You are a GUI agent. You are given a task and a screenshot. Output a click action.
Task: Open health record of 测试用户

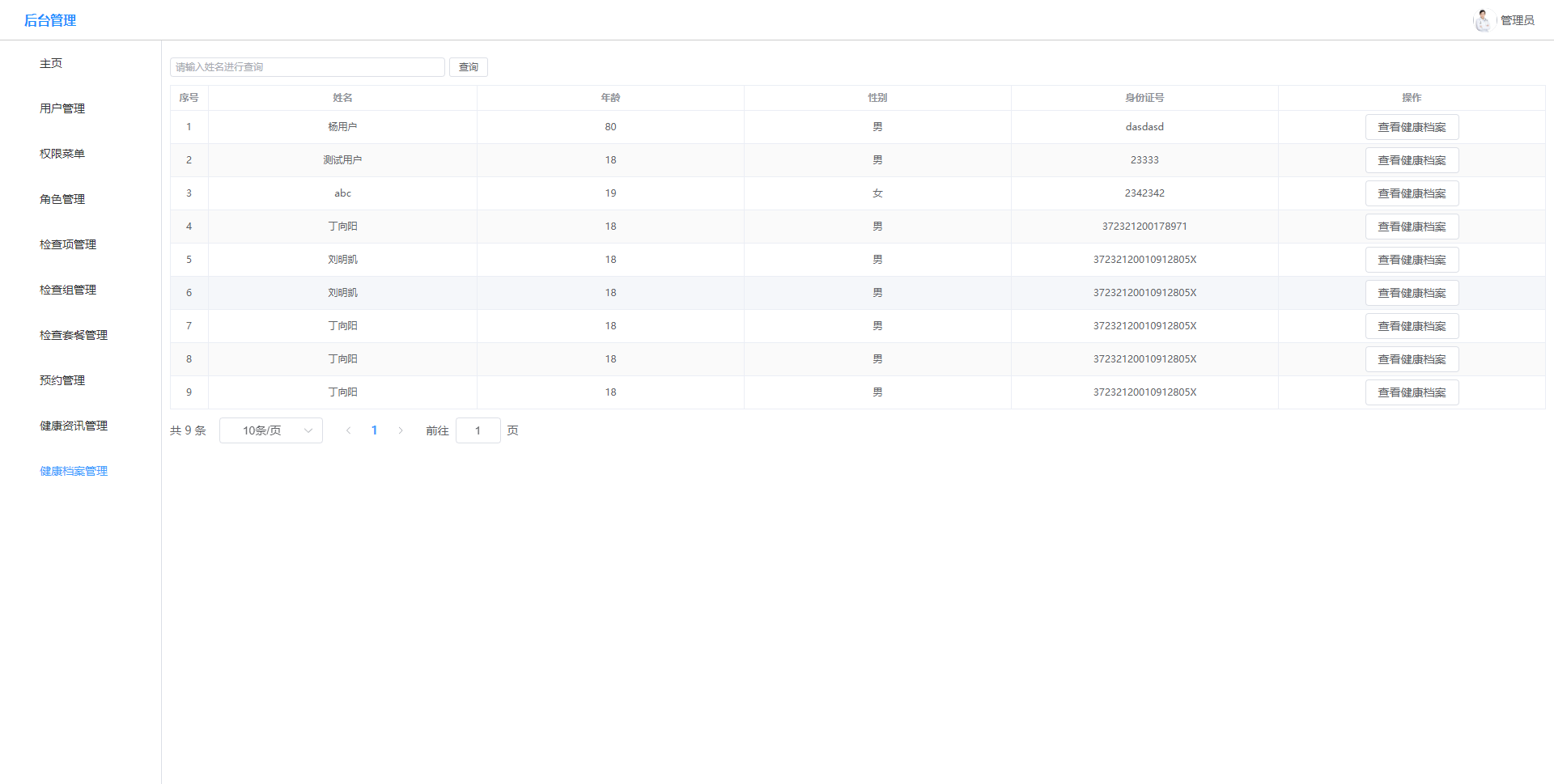(x=1412, y=160)
